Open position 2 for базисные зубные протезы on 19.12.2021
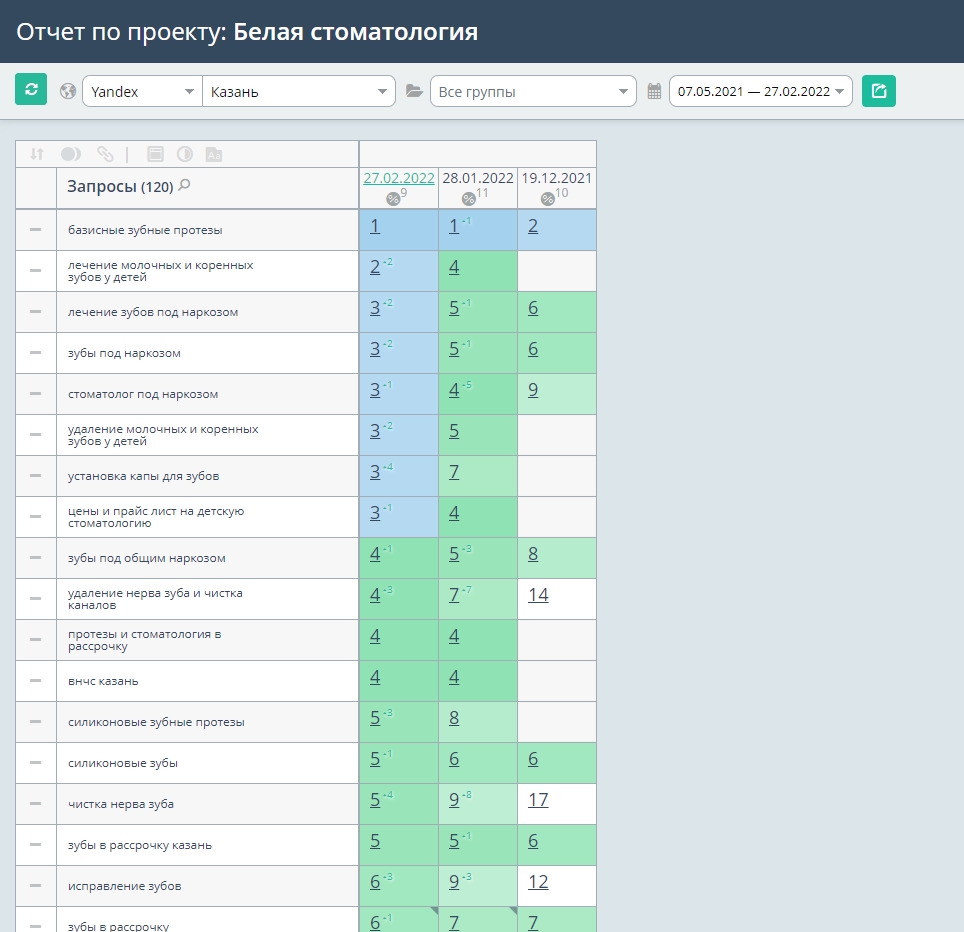 point(533,226)
